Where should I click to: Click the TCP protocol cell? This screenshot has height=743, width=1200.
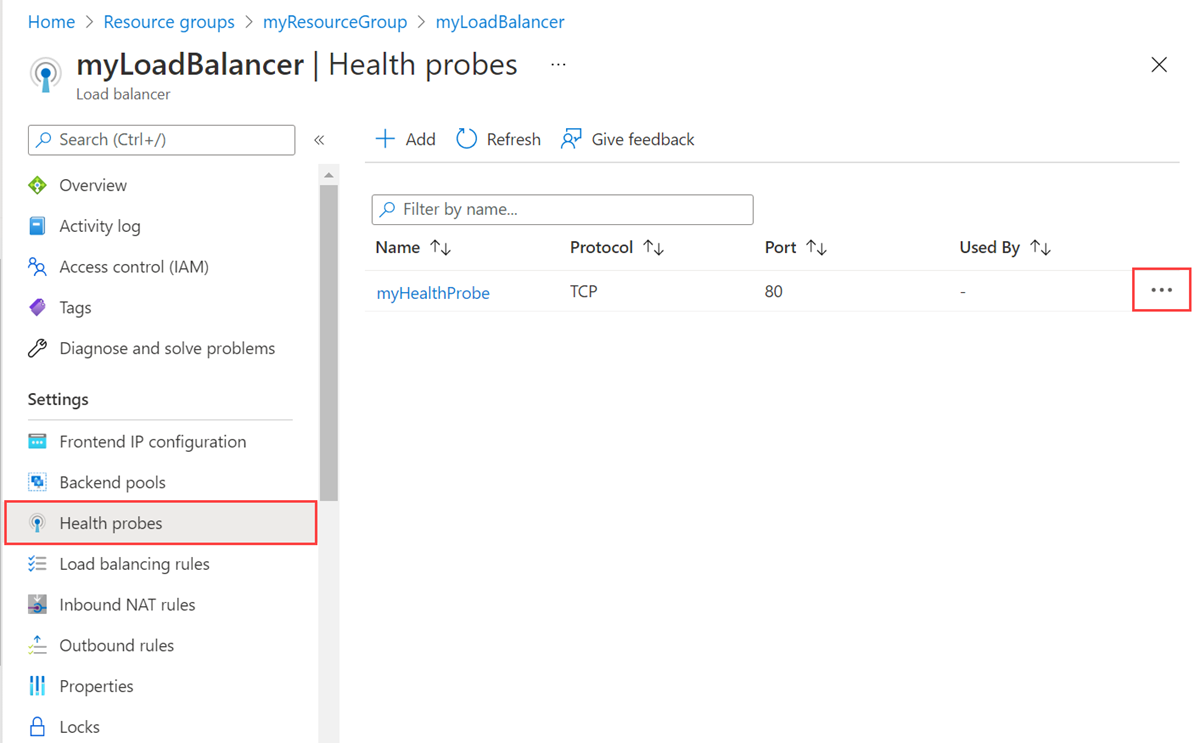click(584, 292)
